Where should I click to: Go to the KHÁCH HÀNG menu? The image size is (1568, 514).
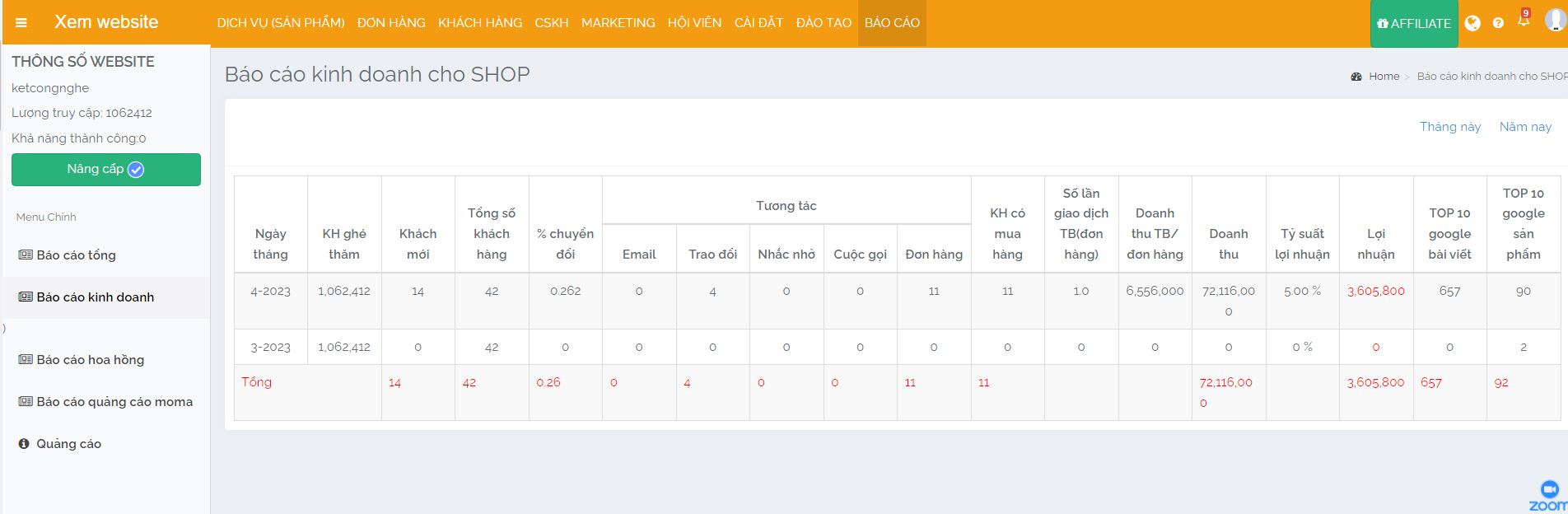coord(480,23)
